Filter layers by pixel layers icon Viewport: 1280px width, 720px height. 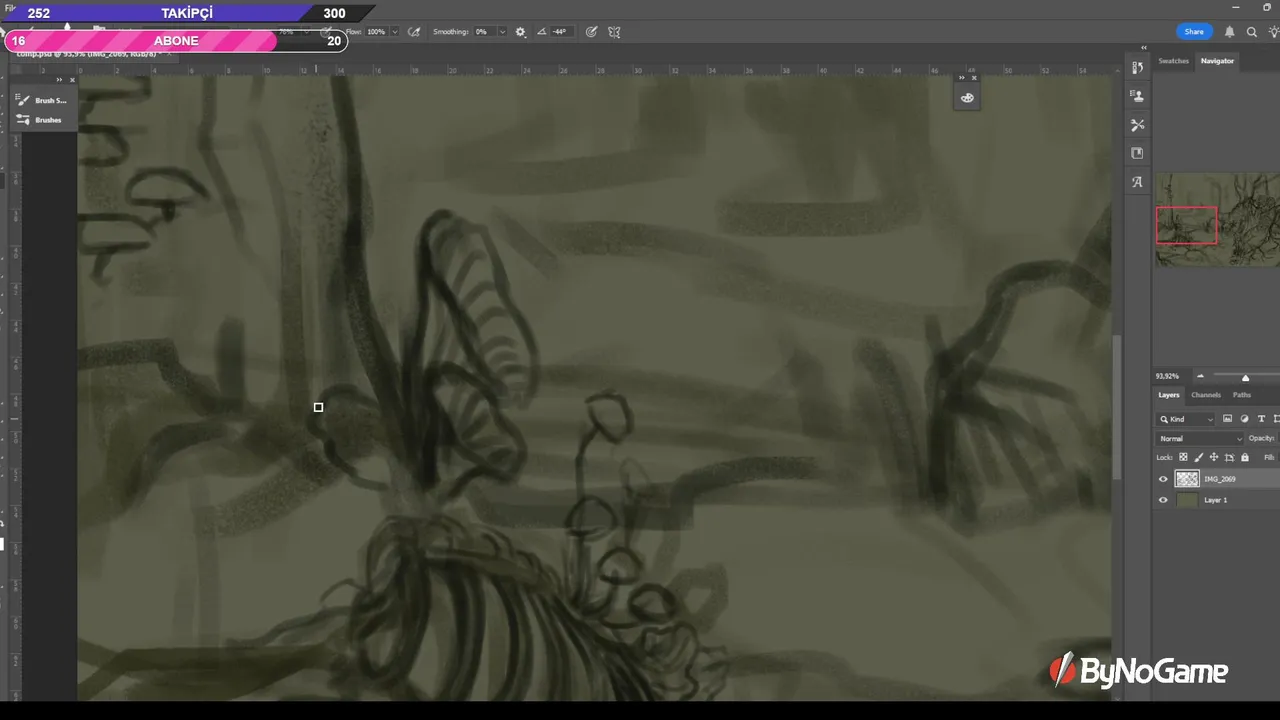[x=1227, y=419]
